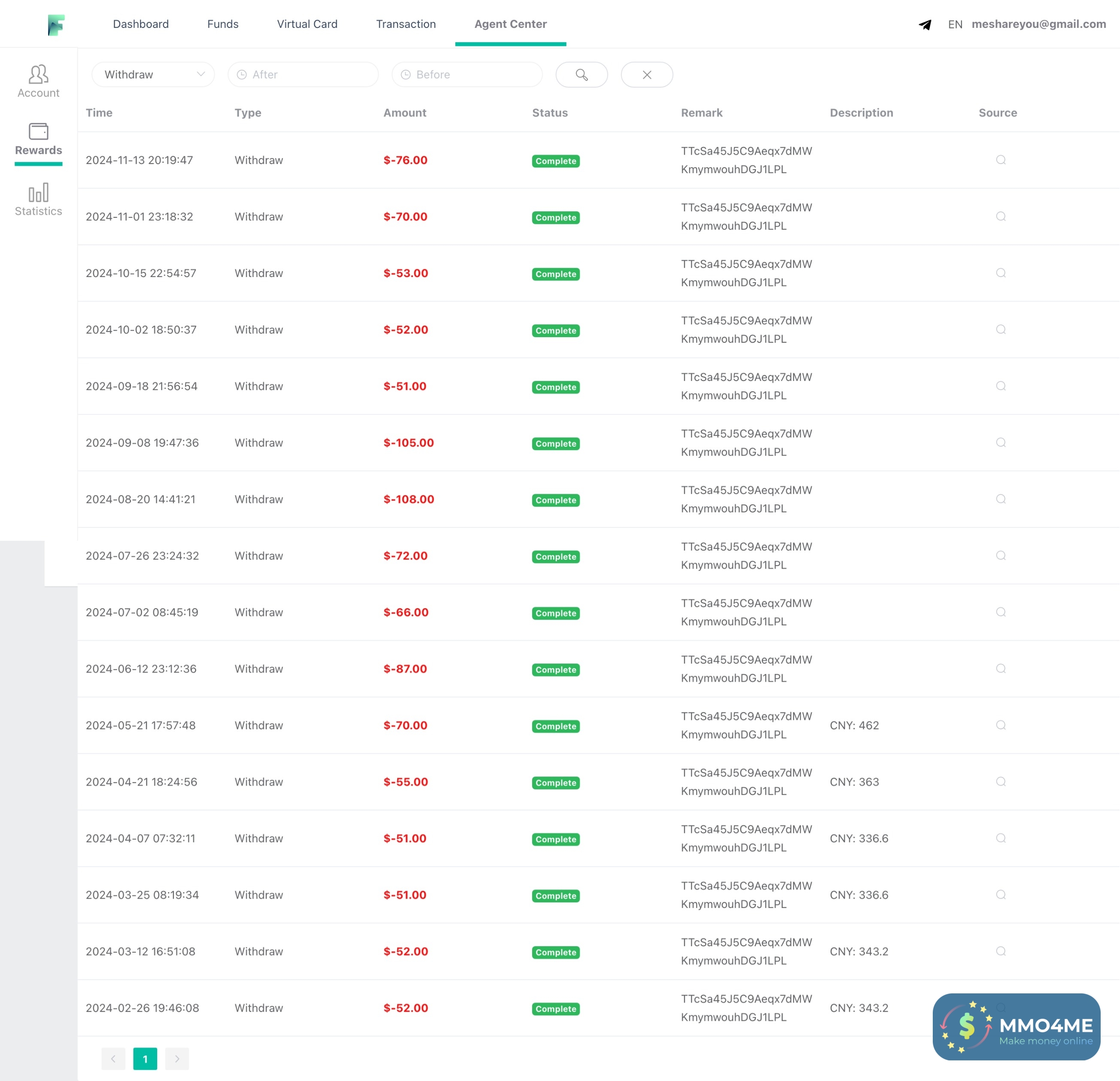Open the Virtual Card tab
Viewport: 1120px width, 1081px height.
[307, 24]
